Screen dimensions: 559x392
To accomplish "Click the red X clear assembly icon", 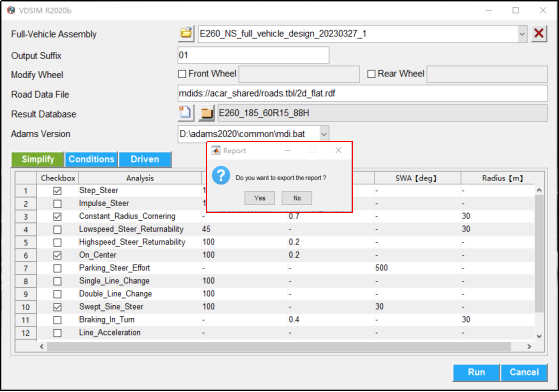I will click(x=539, y=33).
